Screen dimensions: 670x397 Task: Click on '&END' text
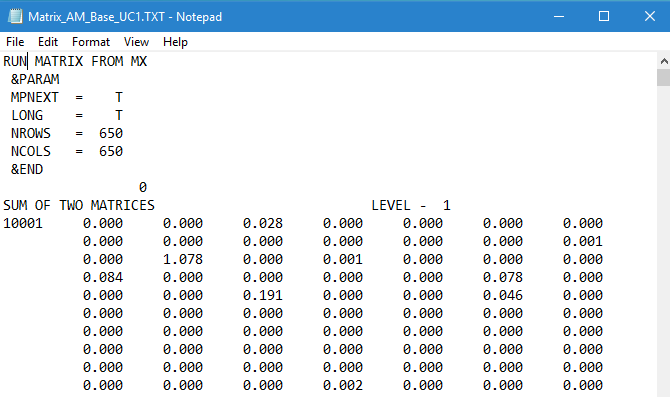[x=27, y=169]
